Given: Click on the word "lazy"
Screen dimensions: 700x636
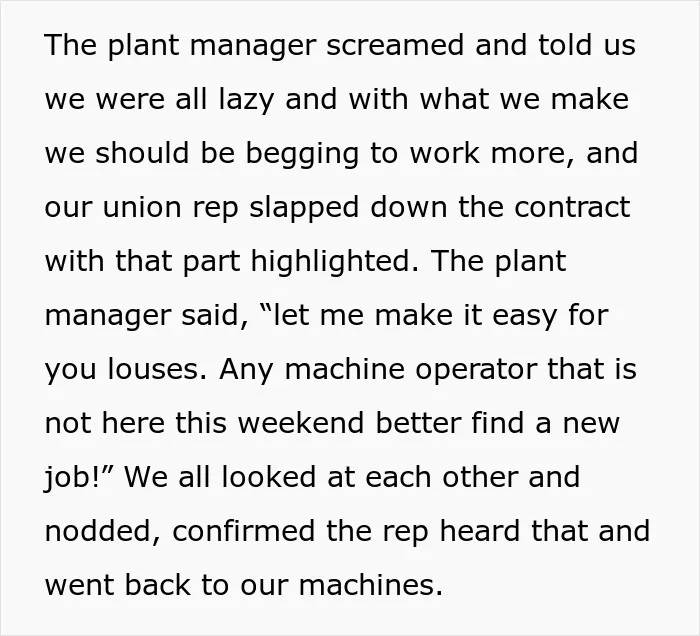Looking at the screenshot, I should 246,100.
